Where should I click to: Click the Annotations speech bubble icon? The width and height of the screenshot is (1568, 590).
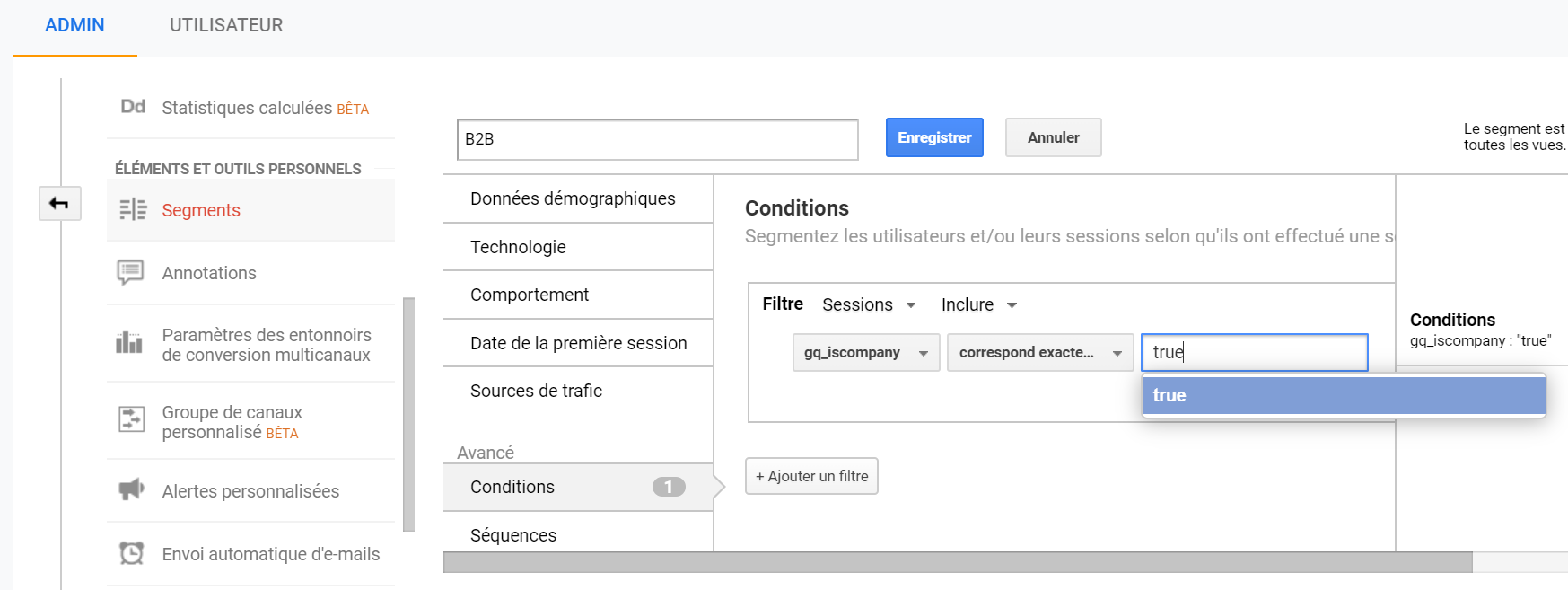pos(131,272)
